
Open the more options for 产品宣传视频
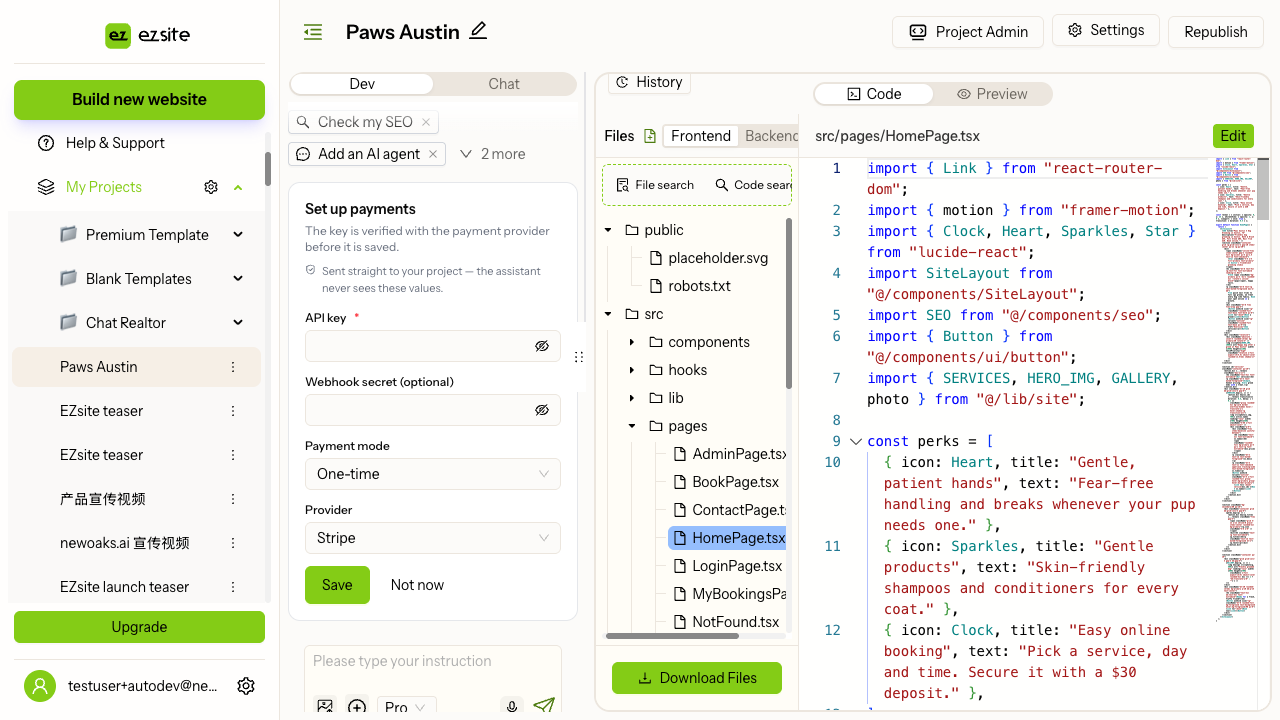click(233, 499)
